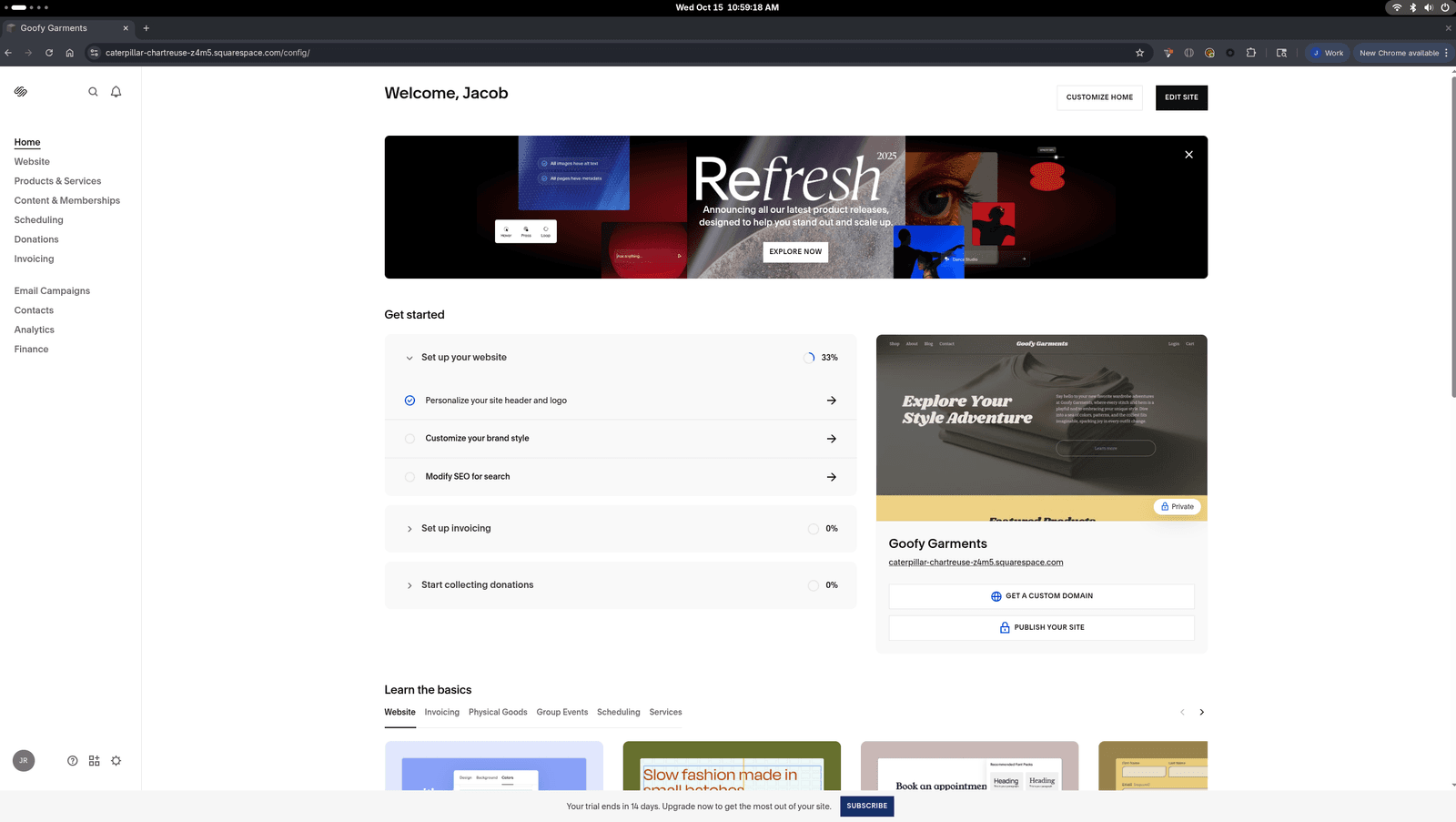Collapse the Set up your website section
The height and width of the screenshot is (822, 1456).
(x=409, y=358)
